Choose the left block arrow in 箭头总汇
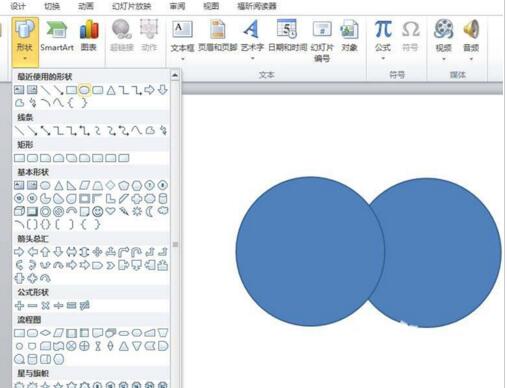Image resolution: width=507 pixels, height=388 pixels. 32,252
